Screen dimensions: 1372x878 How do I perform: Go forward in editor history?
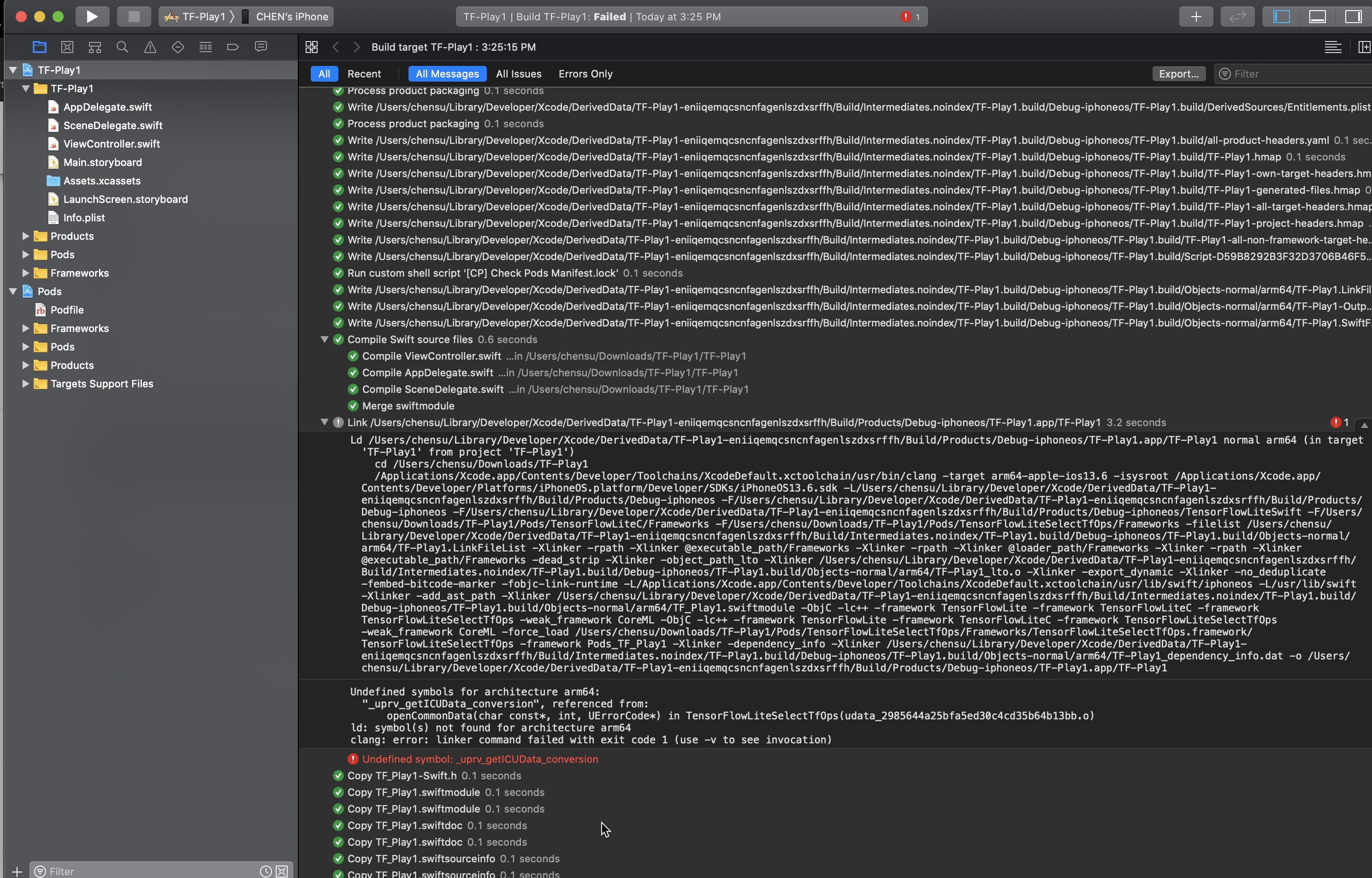click(357, 47)
